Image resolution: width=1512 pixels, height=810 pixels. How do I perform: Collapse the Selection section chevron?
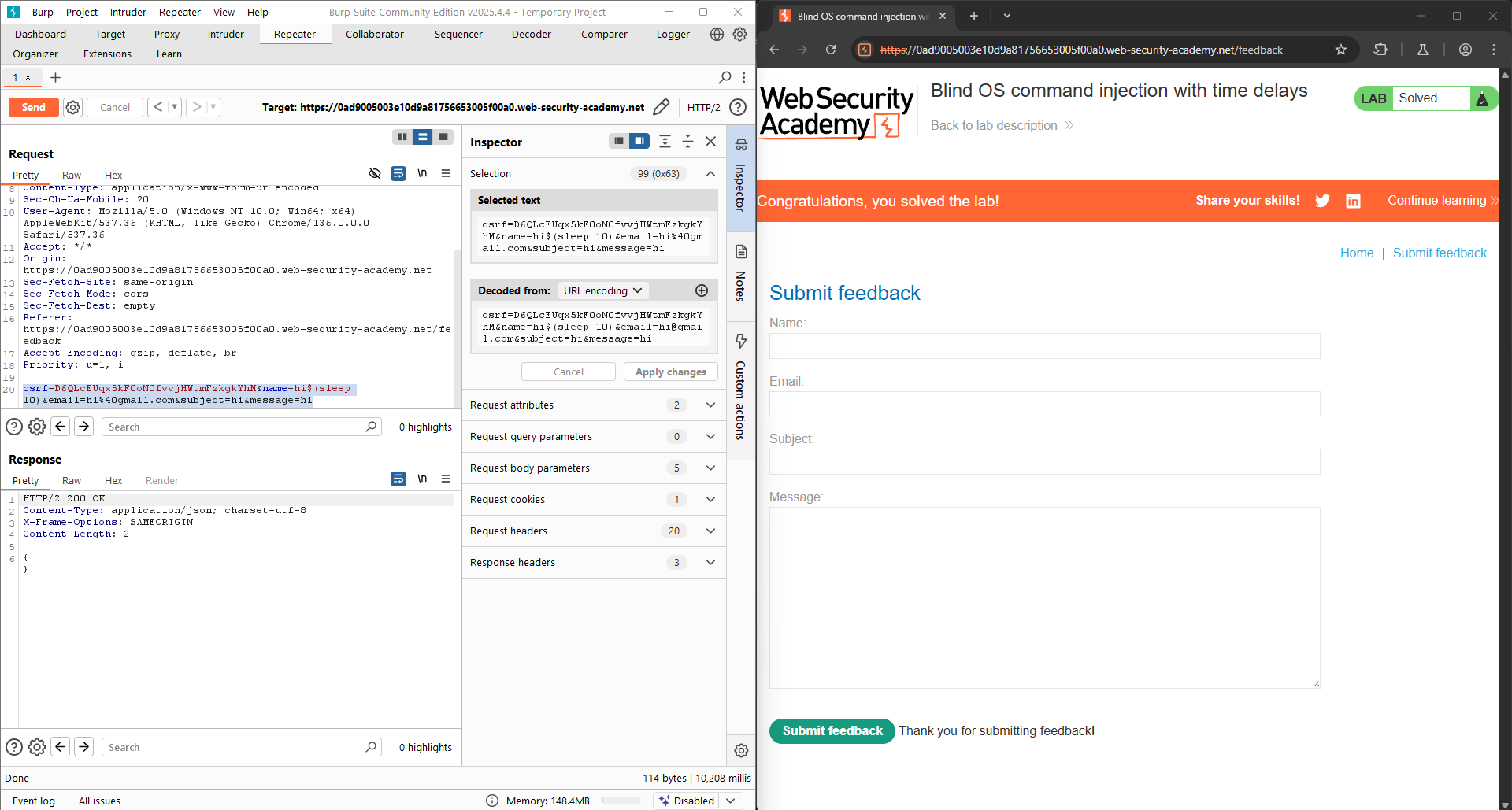(710, 173)
